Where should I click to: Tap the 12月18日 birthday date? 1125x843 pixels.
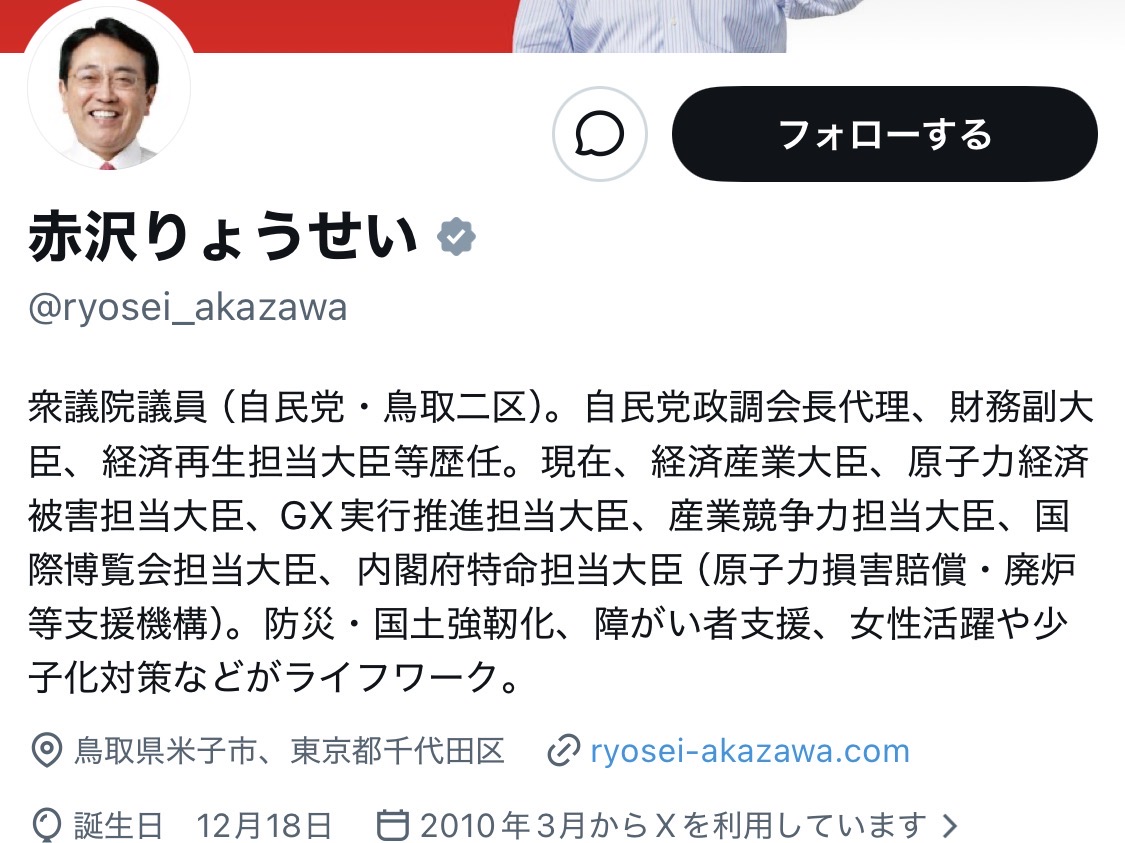[x=264, y=826]
